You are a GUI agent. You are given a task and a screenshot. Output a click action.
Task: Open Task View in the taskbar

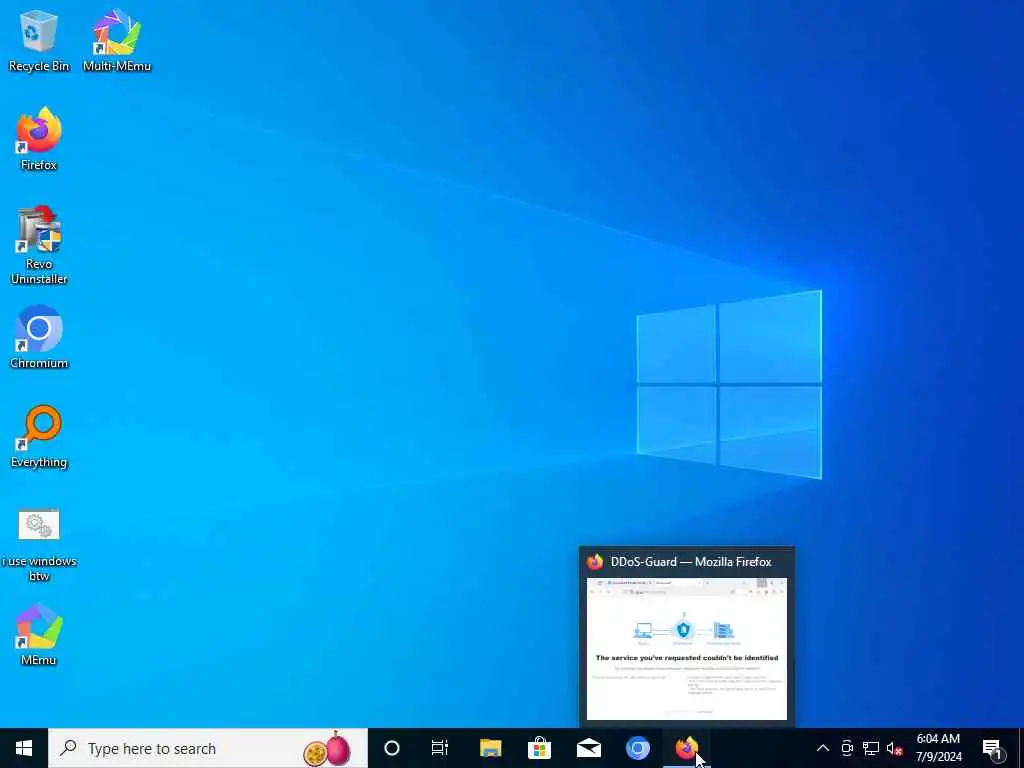(x=440, y=748)
